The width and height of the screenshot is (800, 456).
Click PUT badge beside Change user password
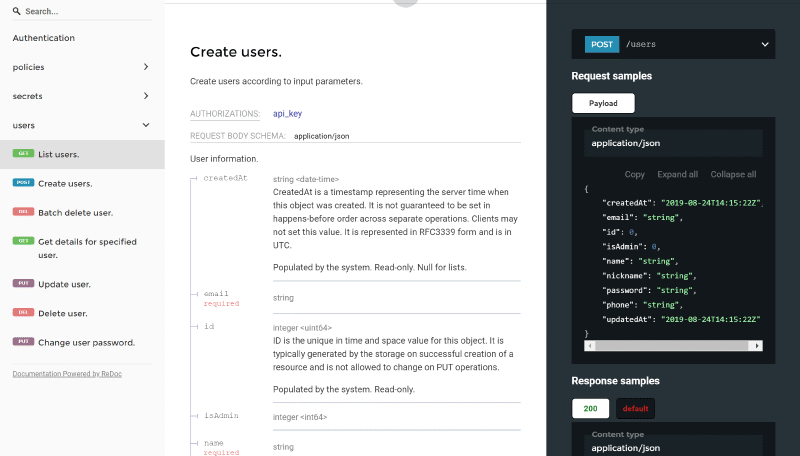pos(23,342)
